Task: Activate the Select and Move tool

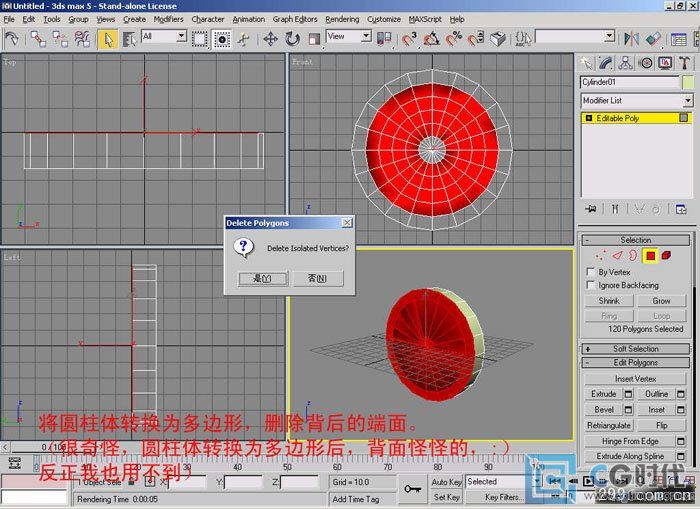Action: coord(271,39)
